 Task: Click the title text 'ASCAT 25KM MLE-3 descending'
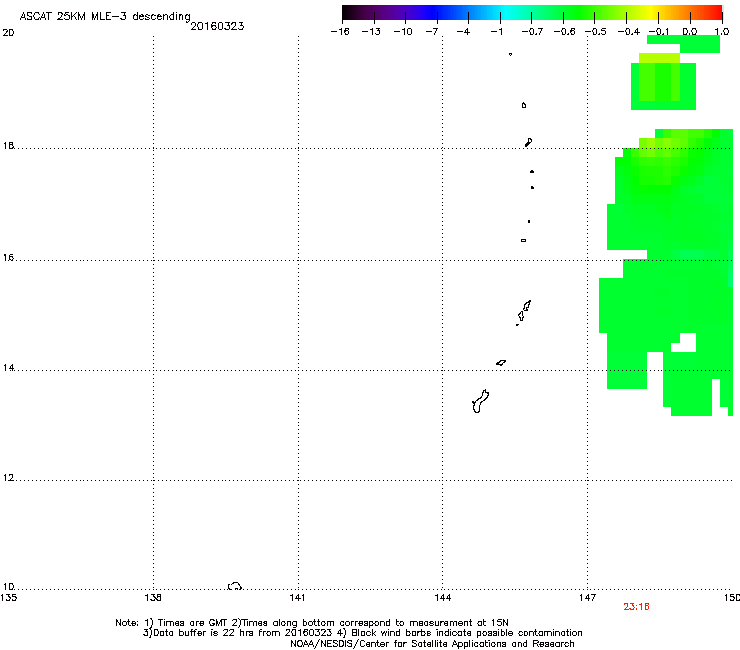105,16
